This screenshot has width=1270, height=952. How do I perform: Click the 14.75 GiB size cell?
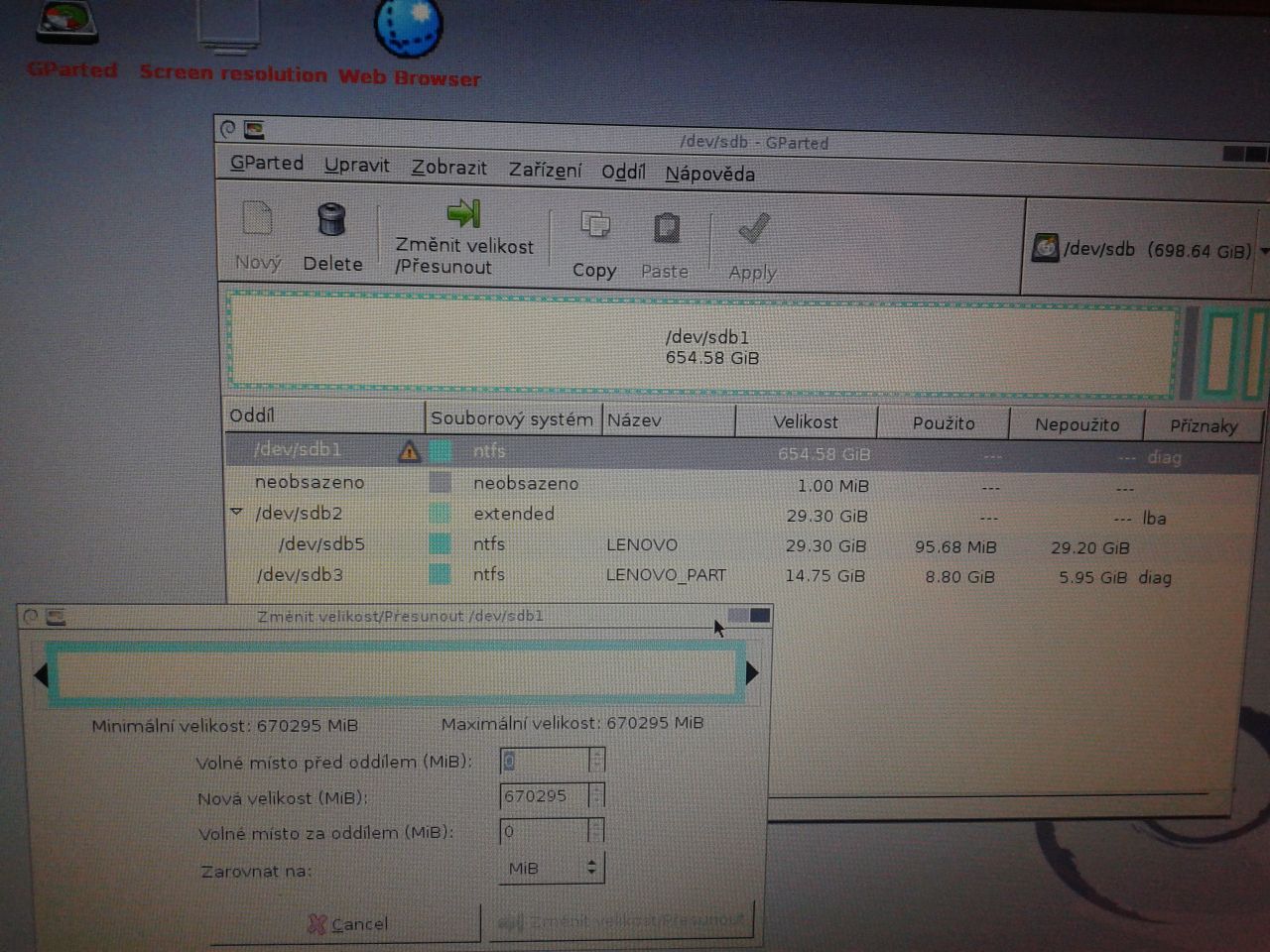(825, 576)
